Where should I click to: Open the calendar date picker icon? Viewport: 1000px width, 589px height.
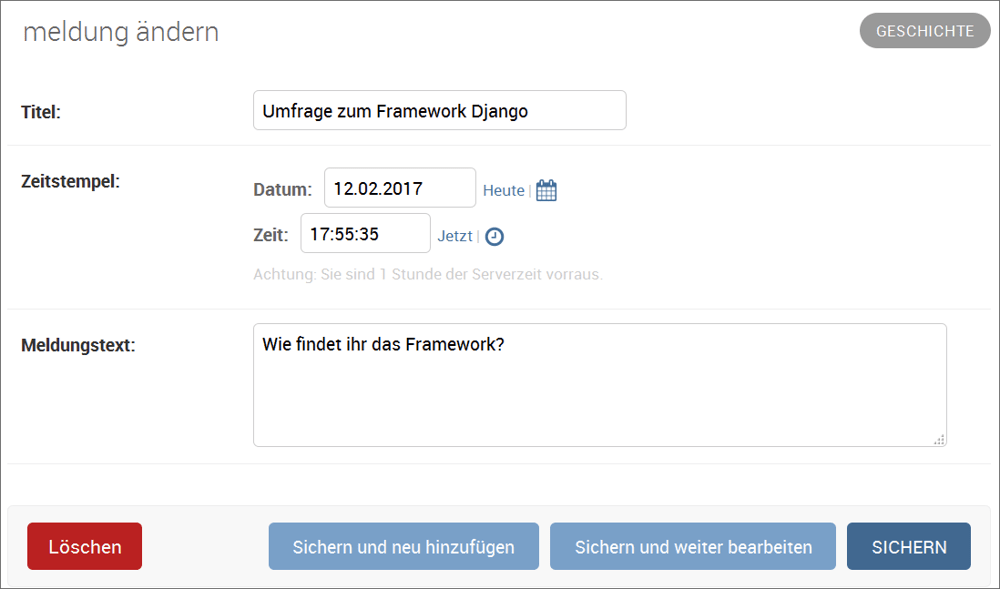click(x=546, y=190)
